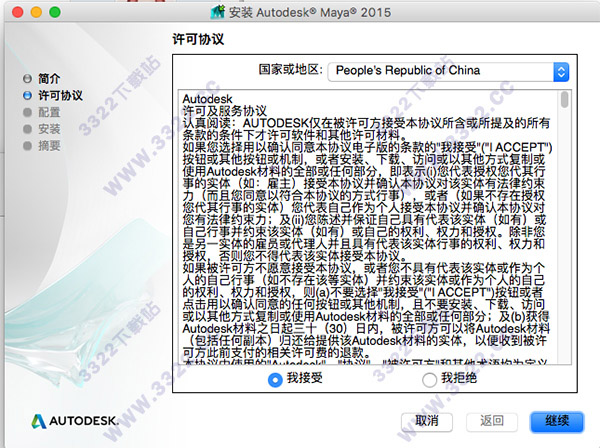Click the Maya installer icon in title bar
Screen dimensions: 600x448
(217, 12)
